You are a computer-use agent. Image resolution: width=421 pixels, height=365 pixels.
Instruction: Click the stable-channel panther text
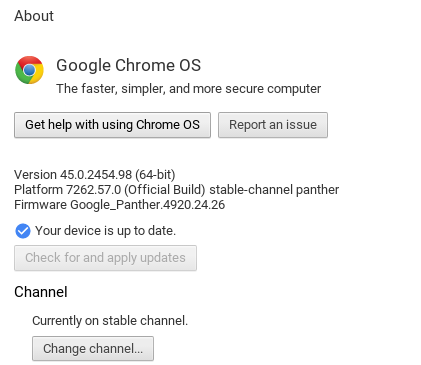[x=274, y=190]
